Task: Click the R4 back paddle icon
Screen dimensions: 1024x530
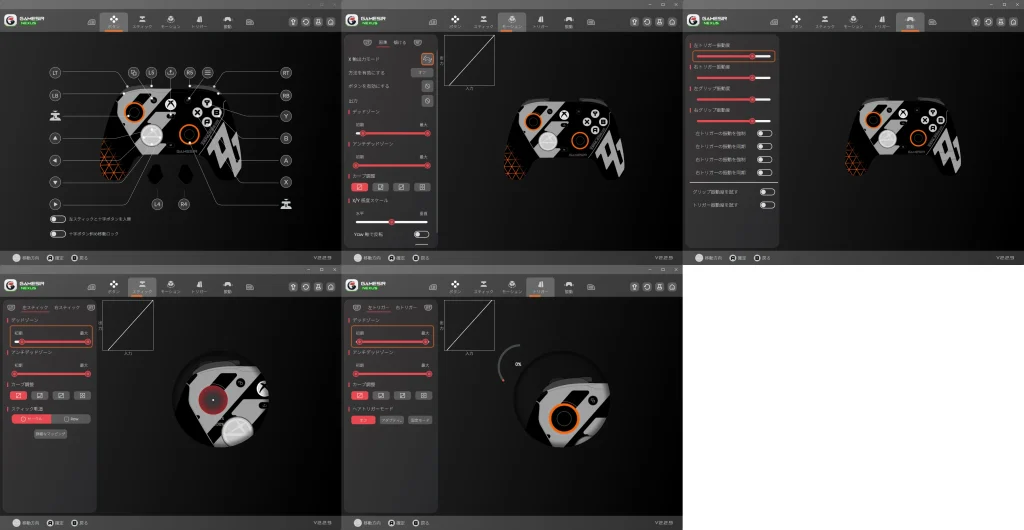Action: point(184,204)
